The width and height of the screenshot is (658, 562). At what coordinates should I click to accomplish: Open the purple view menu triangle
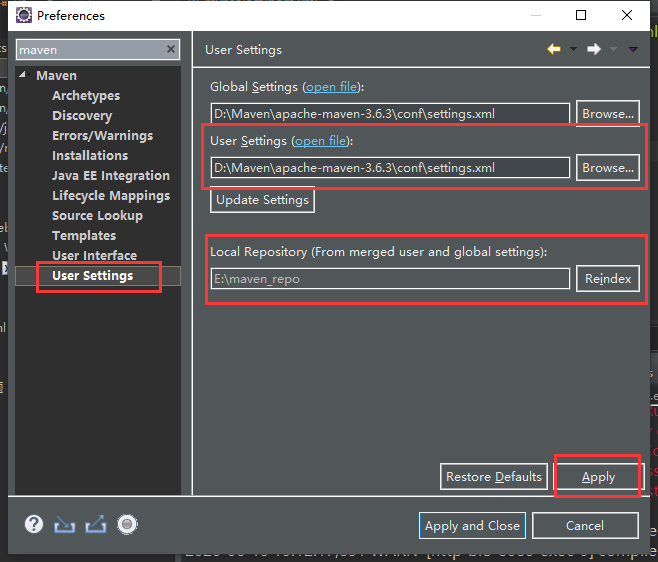pos(633,50)
